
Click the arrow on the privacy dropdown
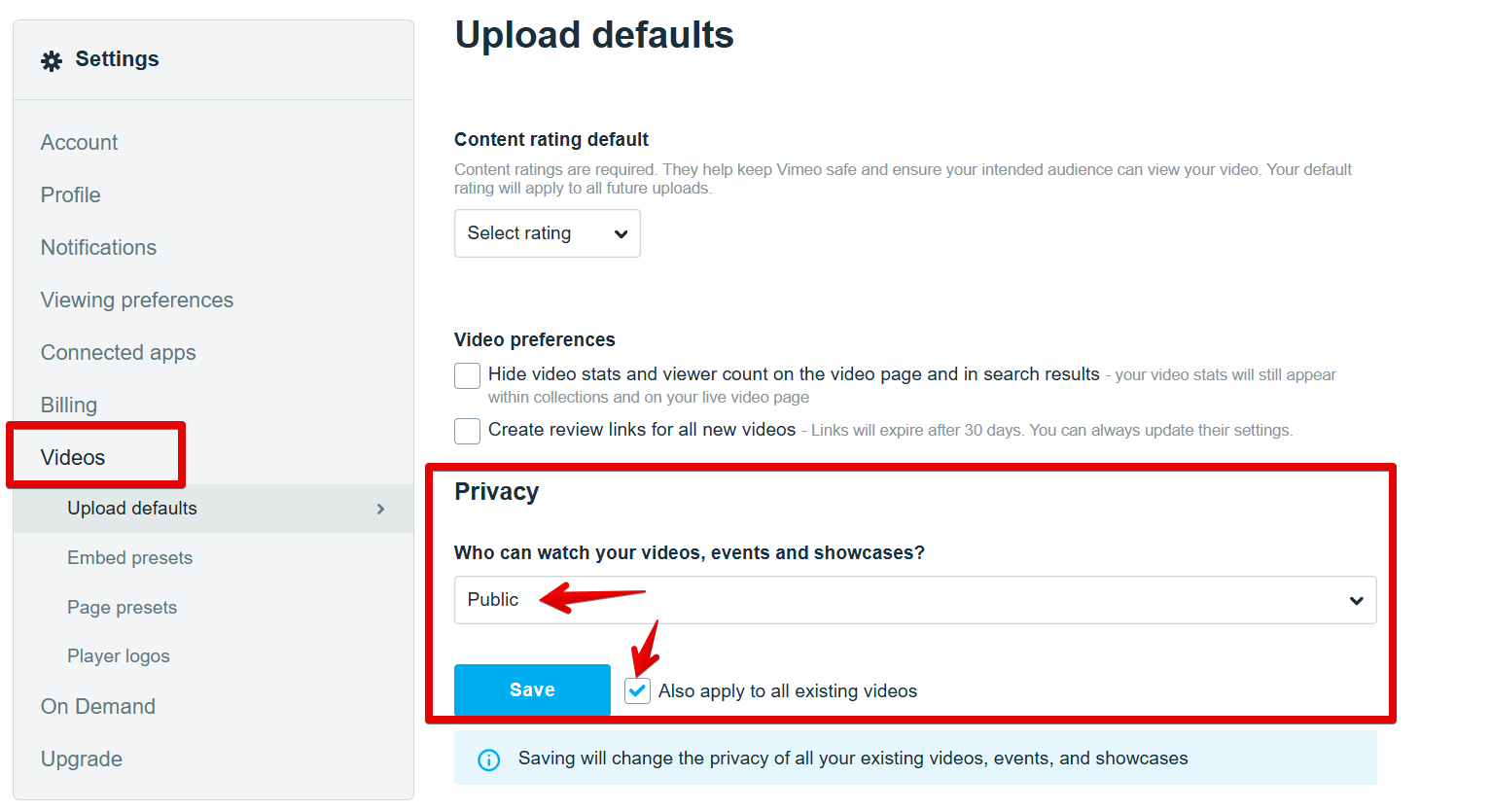pyautogui.click(x=1357, y=601)
